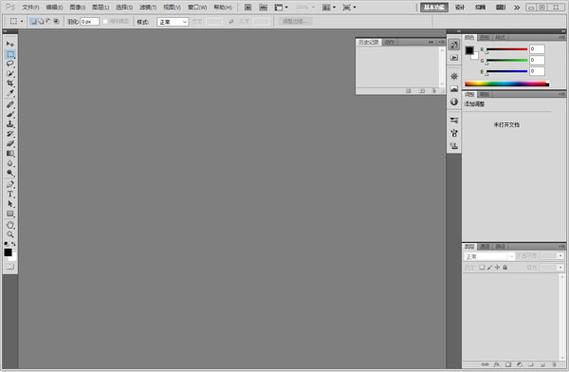569x372 pixels.
Task: Select the Zoom tool in toolbox
Action: click(x=10, y=234)
